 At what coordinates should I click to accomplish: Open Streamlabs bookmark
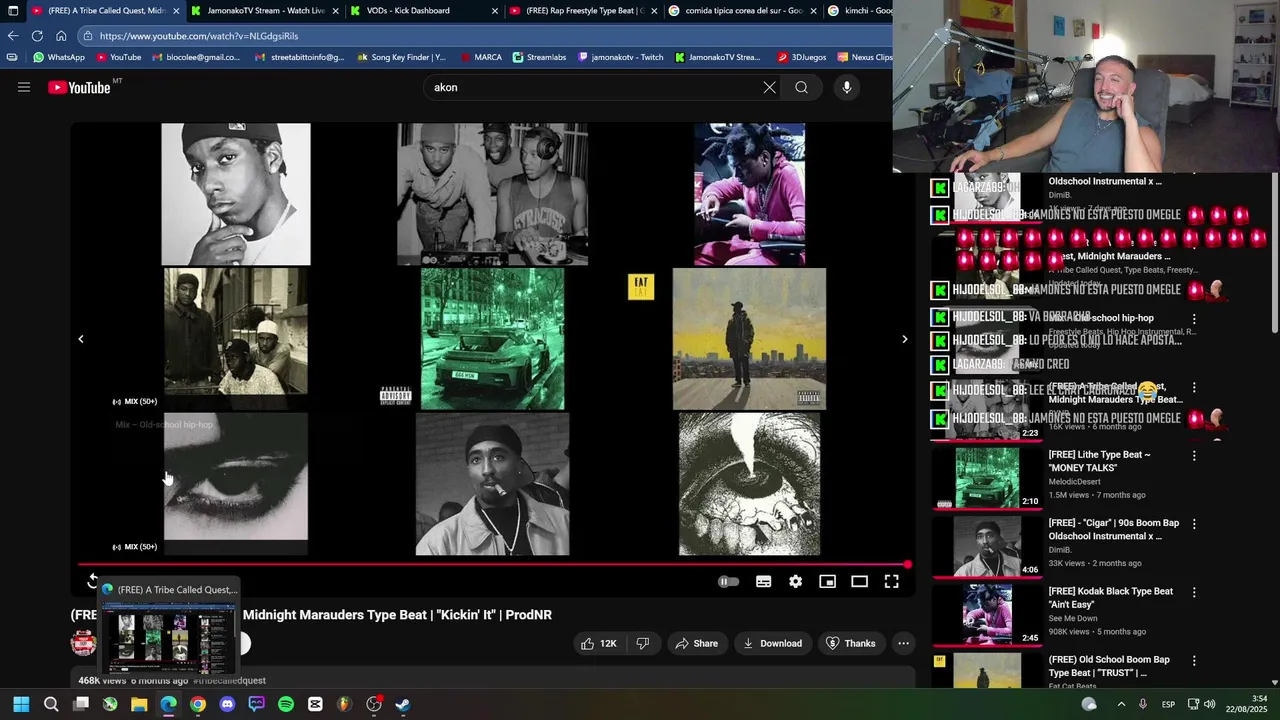tap(539, 57)
